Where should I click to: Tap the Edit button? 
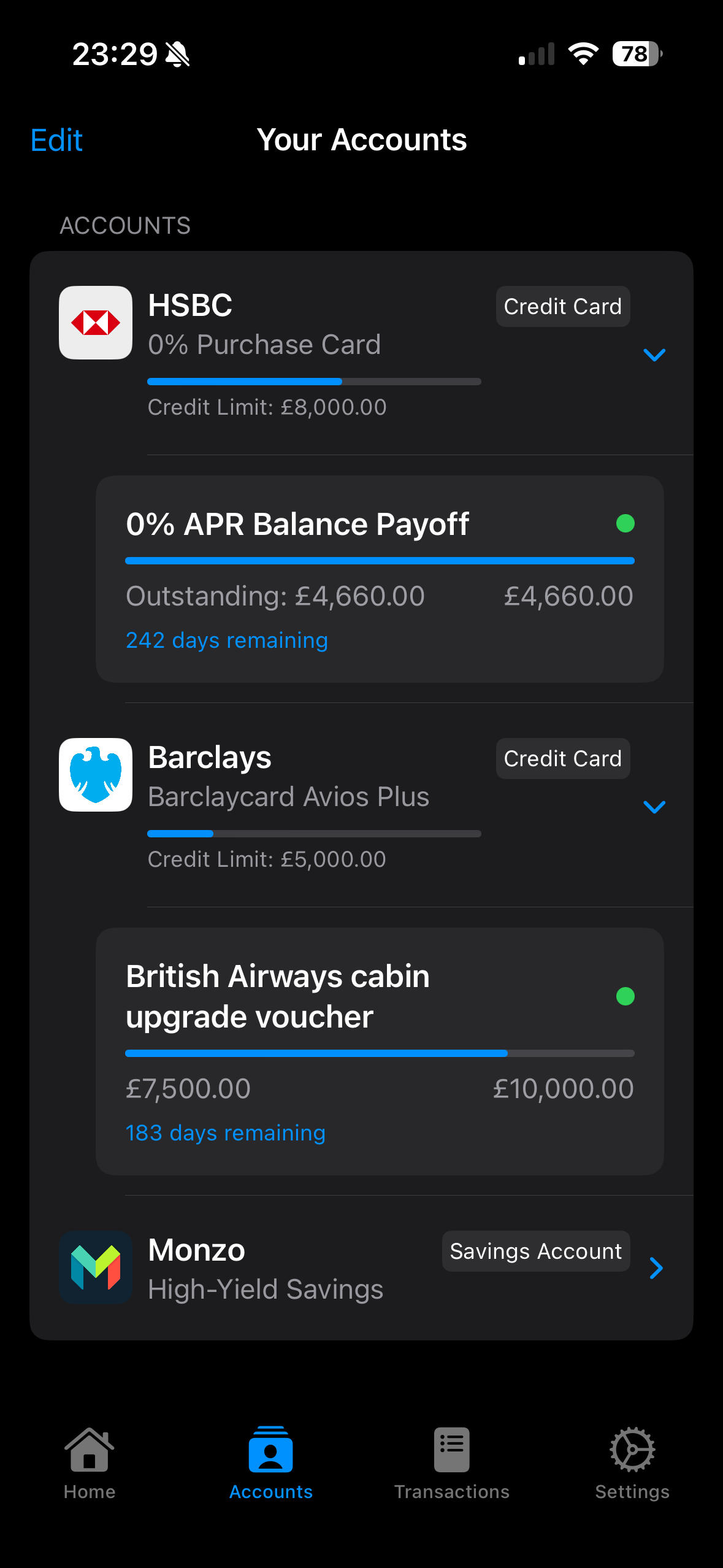(56, 140)
